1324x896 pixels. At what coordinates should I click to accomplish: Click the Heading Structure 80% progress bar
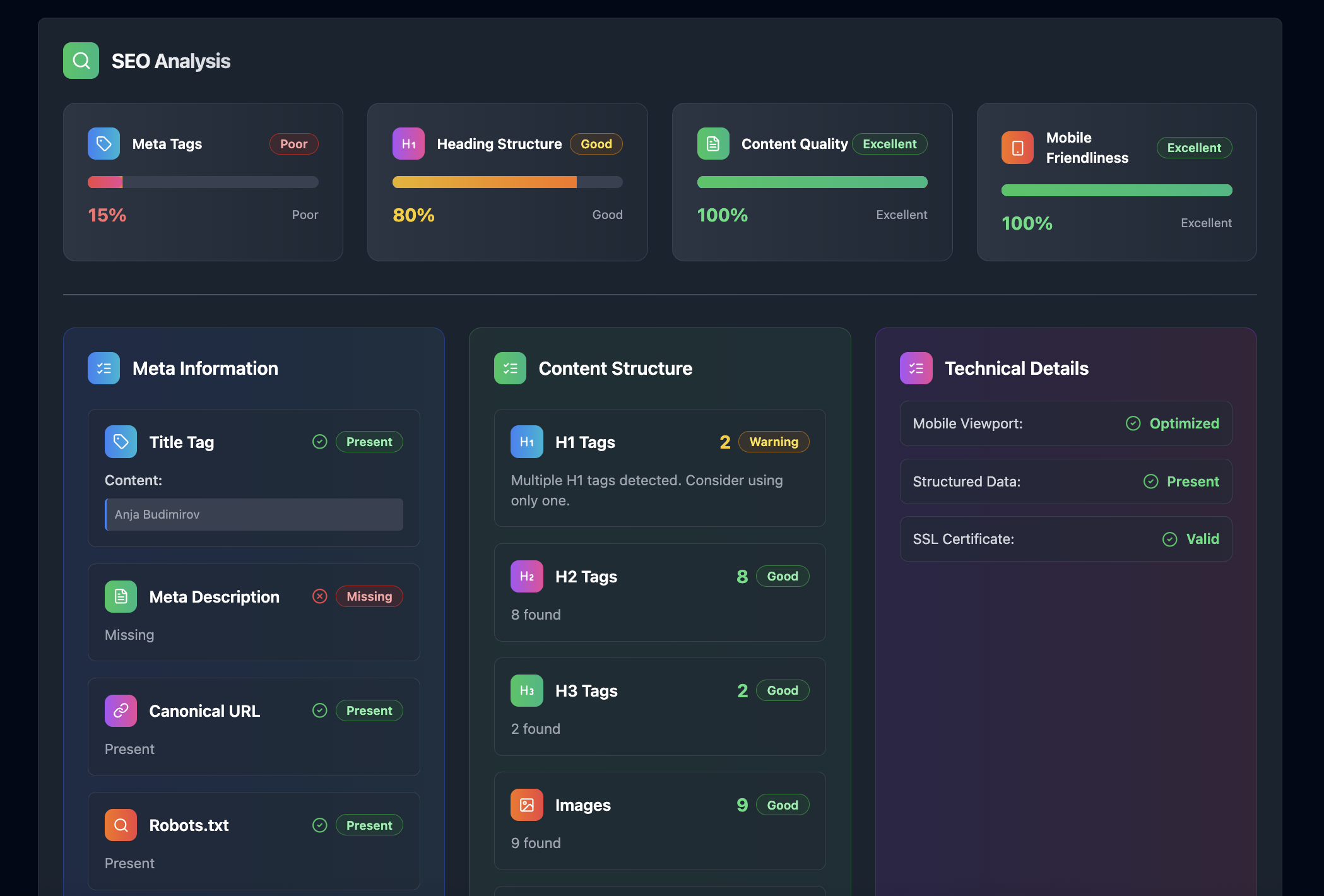pyautogui.click(x=507, y=182)
